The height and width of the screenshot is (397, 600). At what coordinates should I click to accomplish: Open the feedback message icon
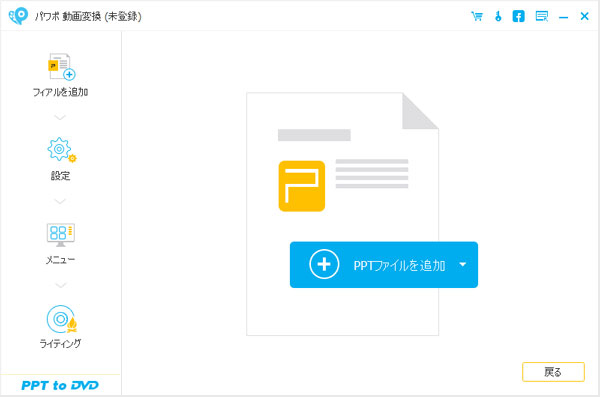tap(541, 16)
